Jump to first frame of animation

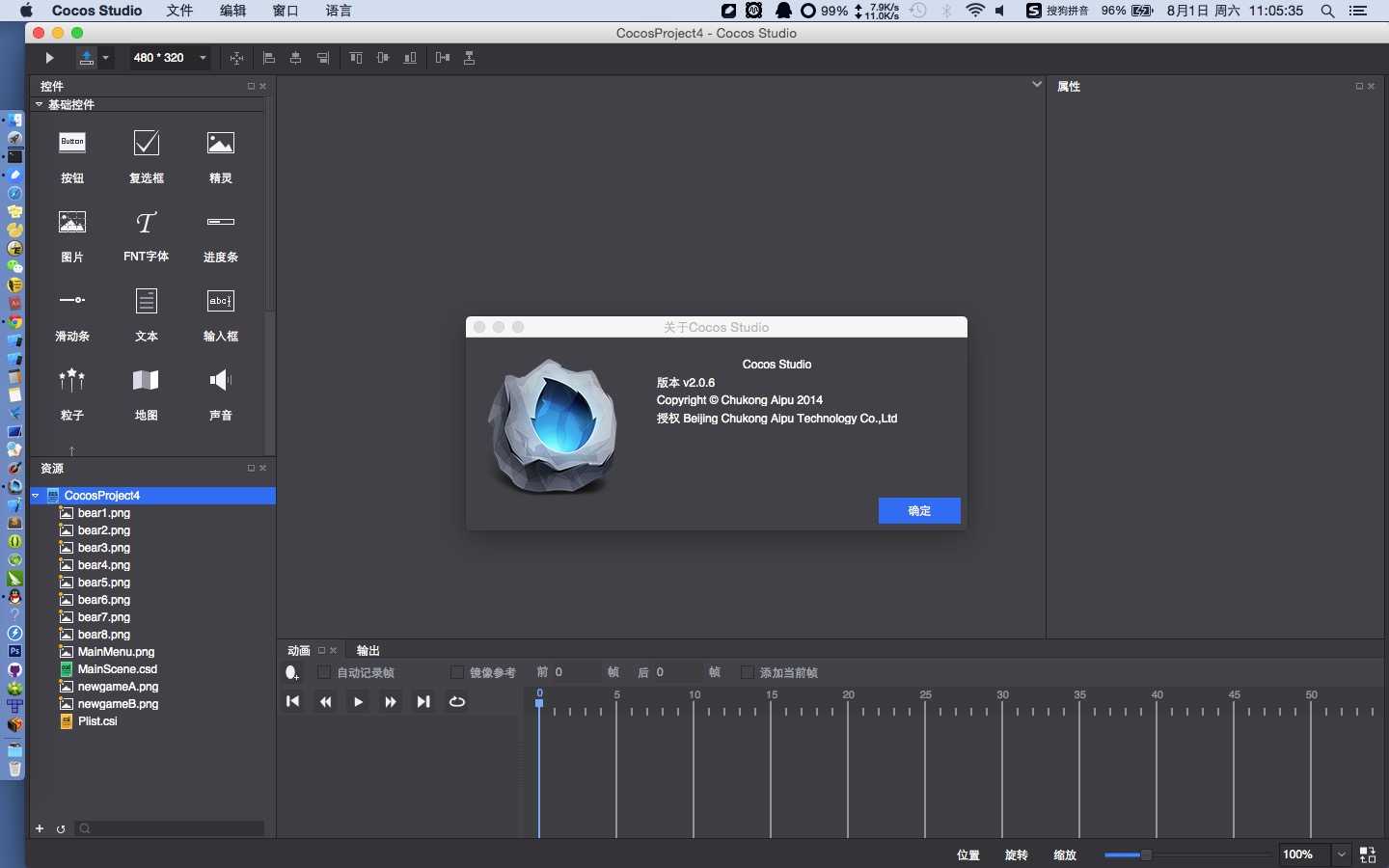[293, 702]
